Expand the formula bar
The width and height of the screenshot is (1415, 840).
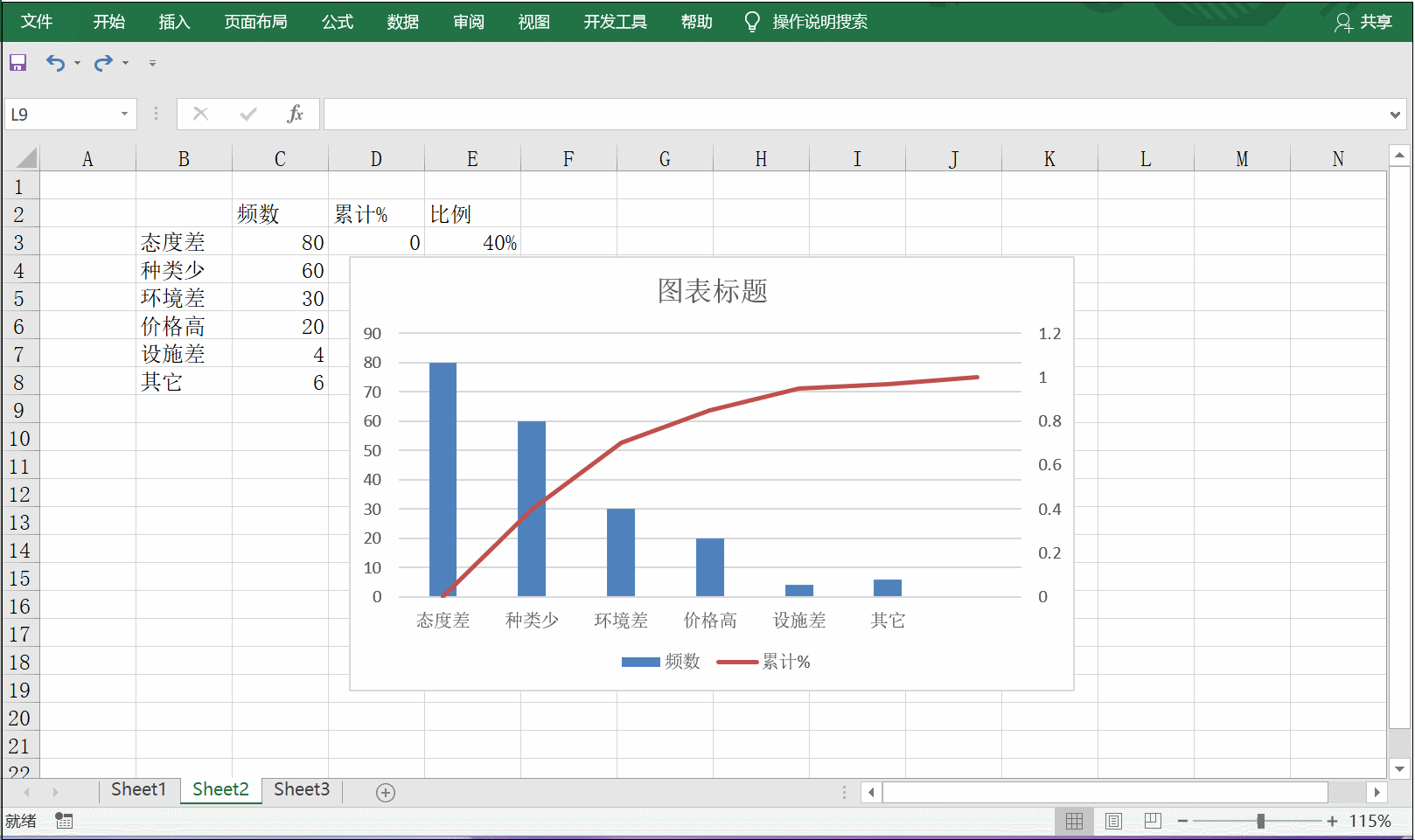click(1395, 115)
